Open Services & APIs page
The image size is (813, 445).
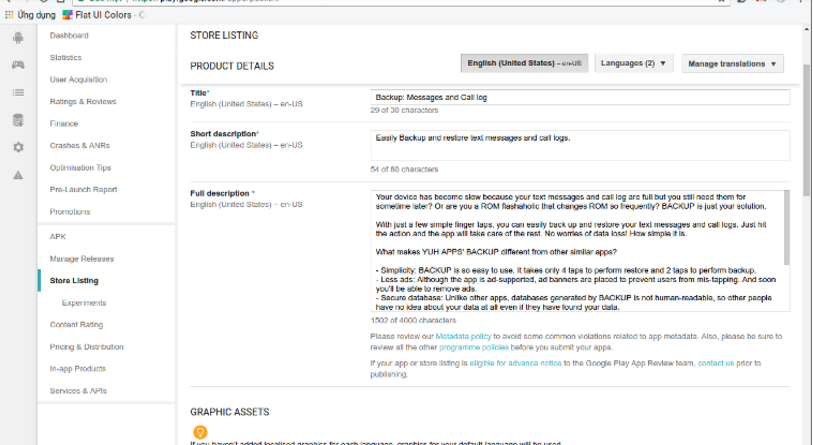pos(78,391)
